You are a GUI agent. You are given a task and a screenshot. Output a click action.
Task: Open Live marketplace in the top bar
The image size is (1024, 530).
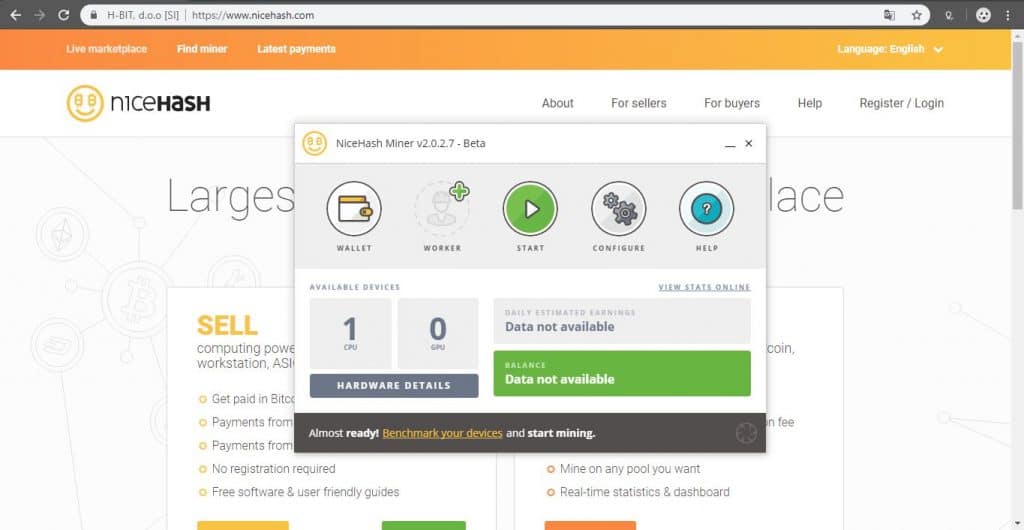(x=106, y=49)
